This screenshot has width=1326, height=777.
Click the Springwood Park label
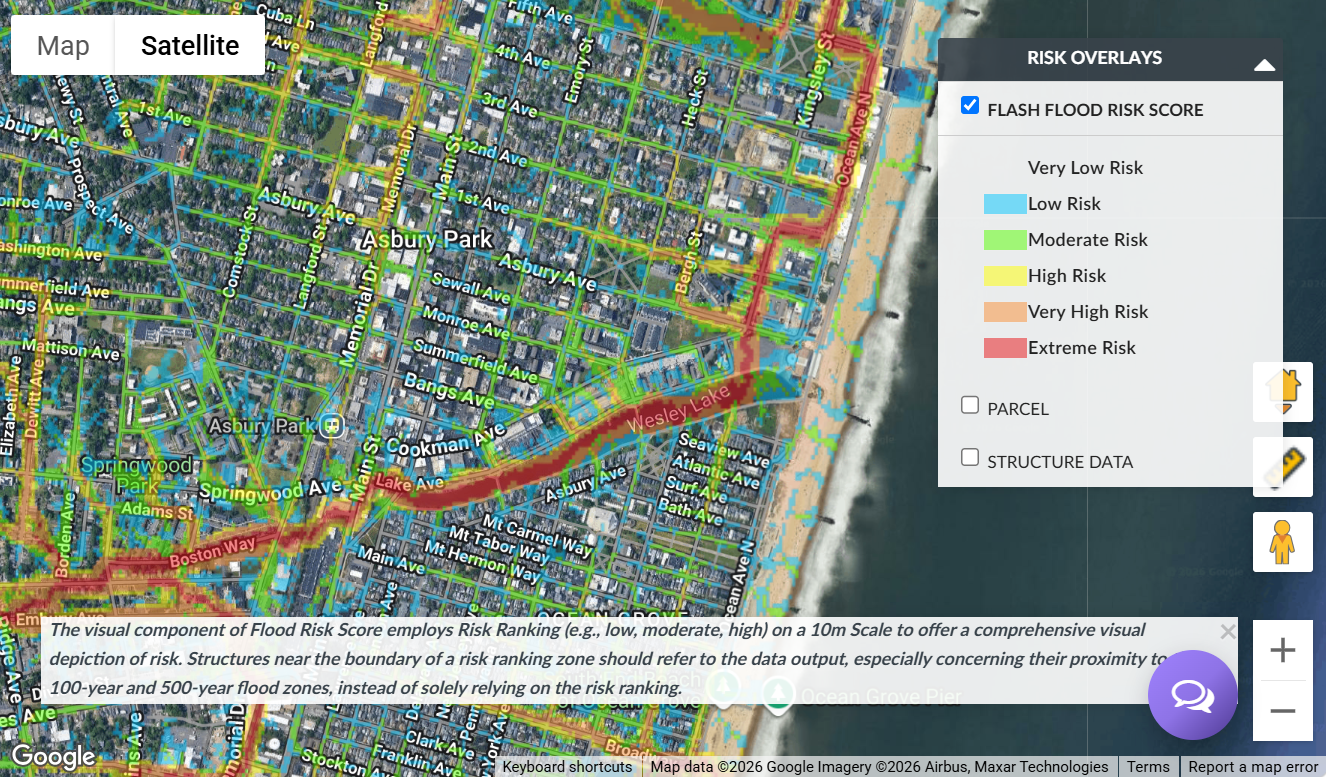coord(136,476)
